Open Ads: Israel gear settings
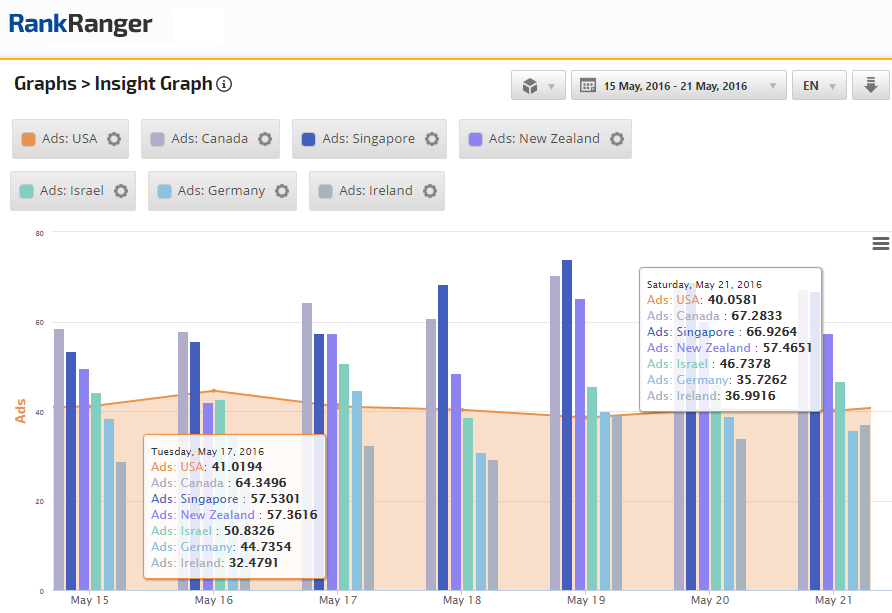 (x=121, y=191)
